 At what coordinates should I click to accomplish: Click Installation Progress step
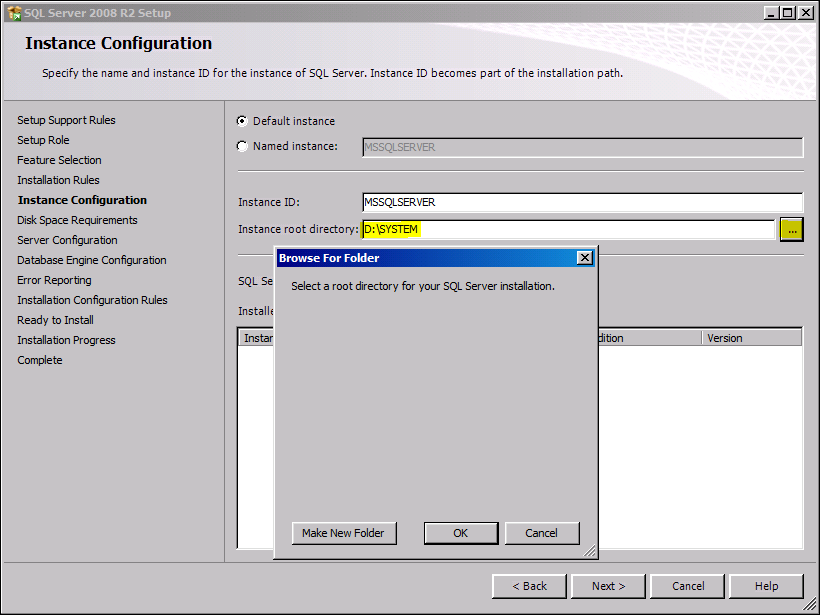click(x=66, y=340)
